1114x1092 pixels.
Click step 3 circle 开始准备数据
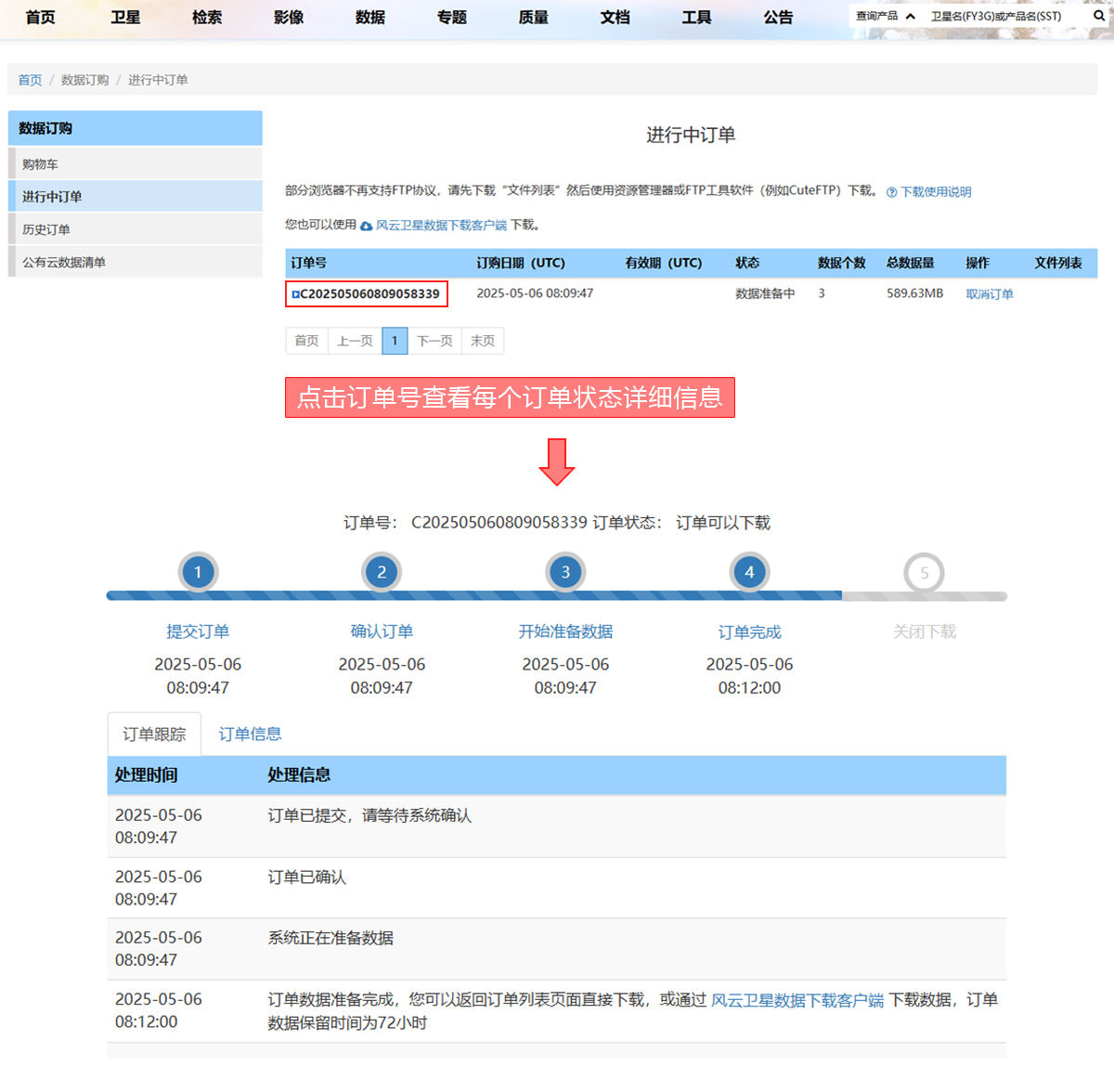click(565, 572)
